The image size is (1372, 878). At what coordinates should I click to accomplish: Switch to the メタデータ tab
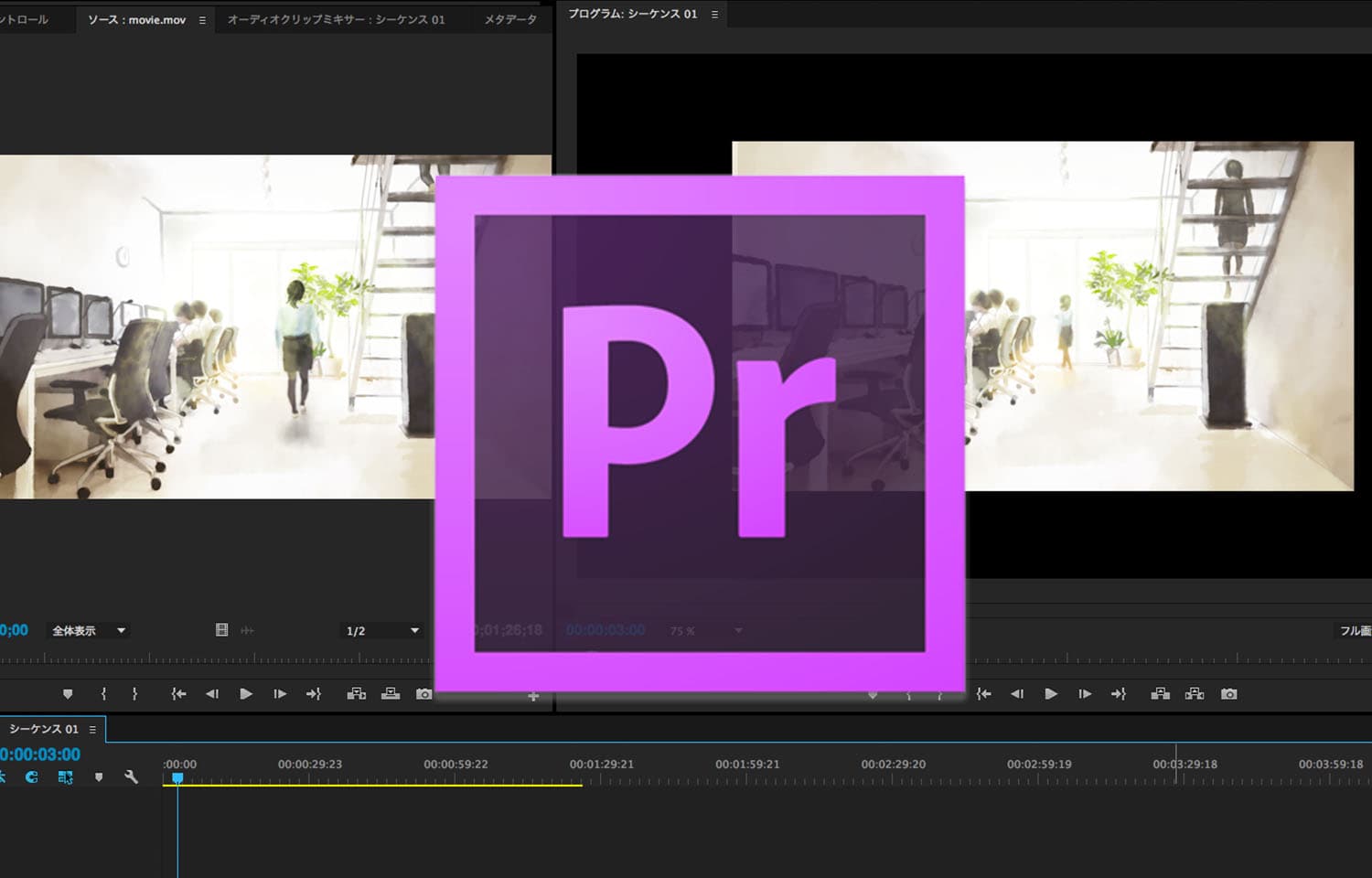point(510,19)
